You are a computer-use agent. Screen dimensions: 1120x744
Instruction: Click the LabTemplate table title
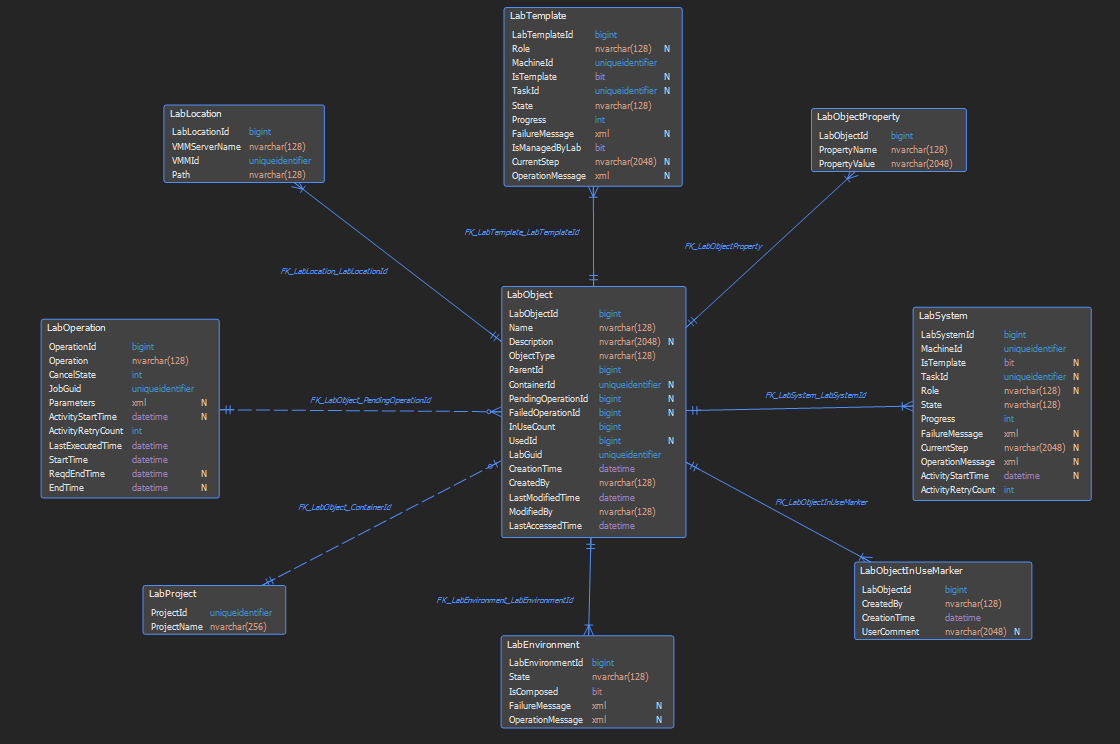pyautogui.click(x=538, y=16)
